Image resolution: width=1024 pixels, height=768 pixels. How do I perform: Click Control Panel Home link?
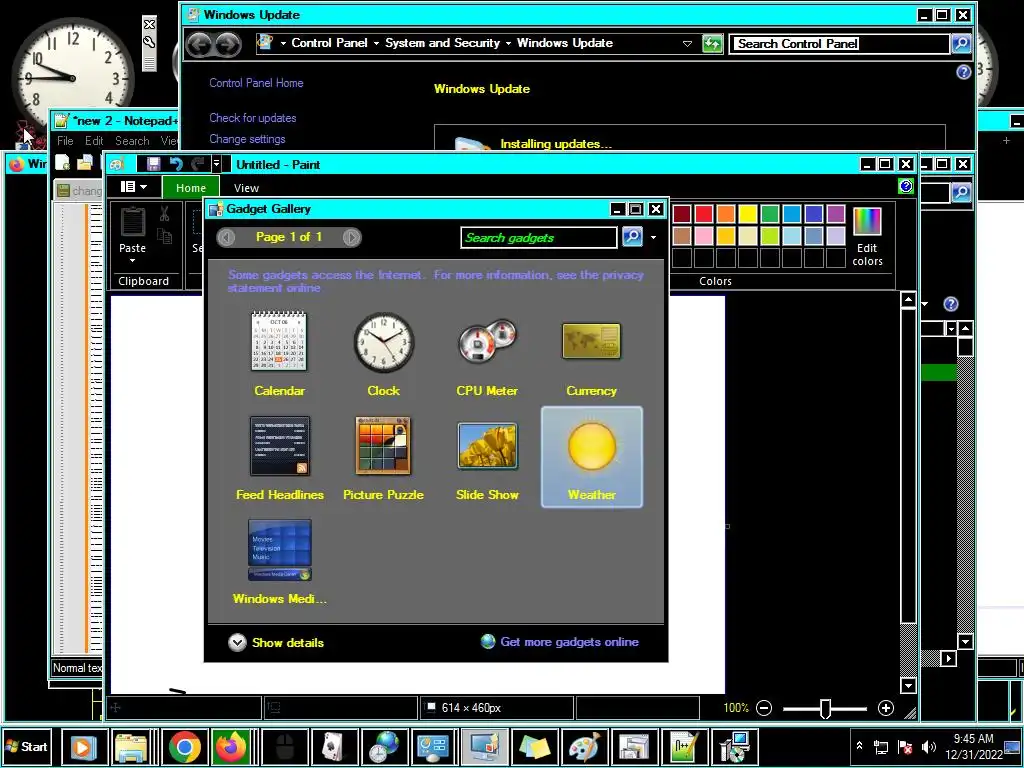256,83
